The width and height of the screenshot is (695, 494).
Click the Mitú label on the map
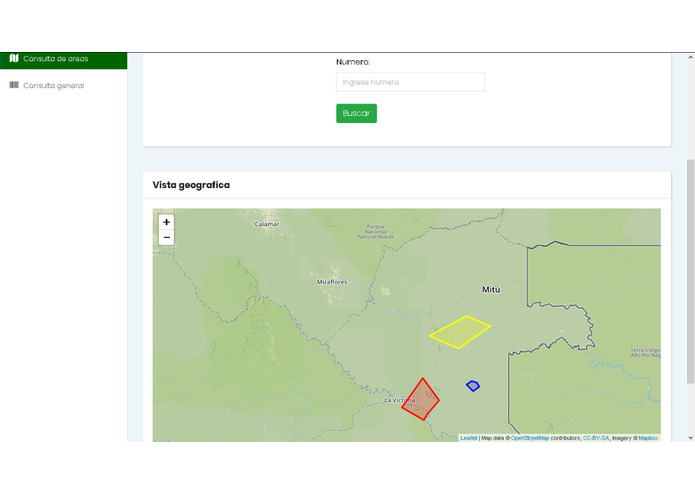[x=491, y=290]
